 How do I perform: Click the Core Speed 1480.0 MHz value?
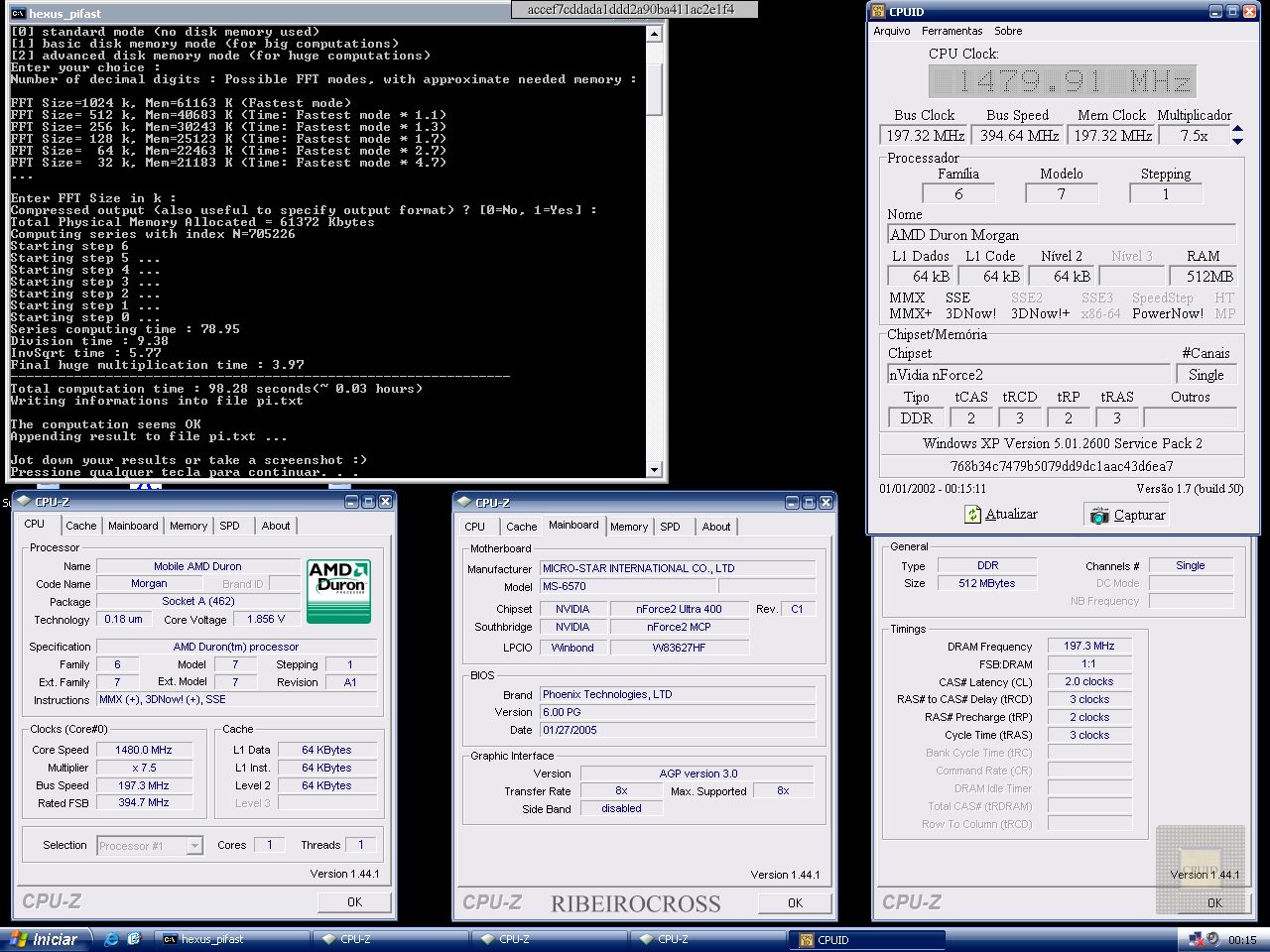coord(145,751)
